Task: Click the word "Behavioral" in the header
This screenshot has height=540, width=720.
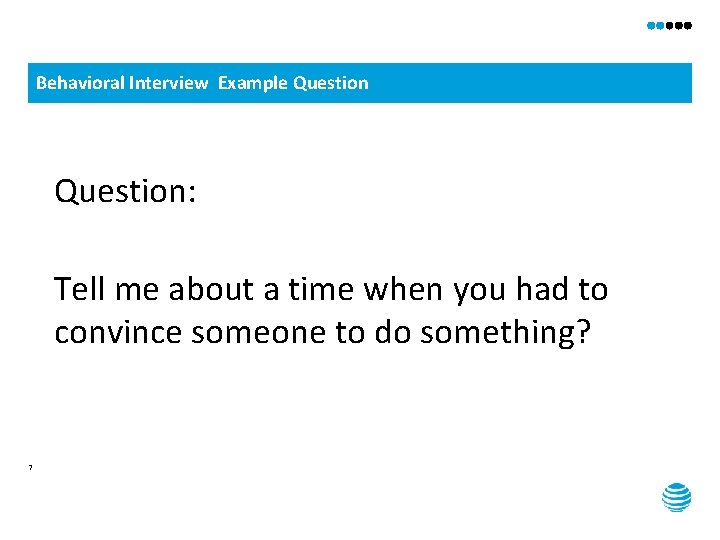Action: click(x=80, y=83)
